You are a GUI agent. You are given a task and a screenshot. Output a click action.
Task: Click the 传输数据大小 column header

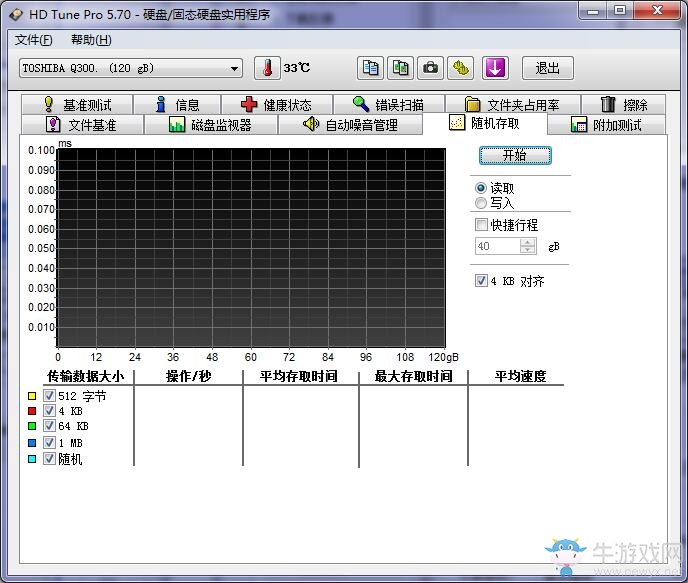click(86, 376)
